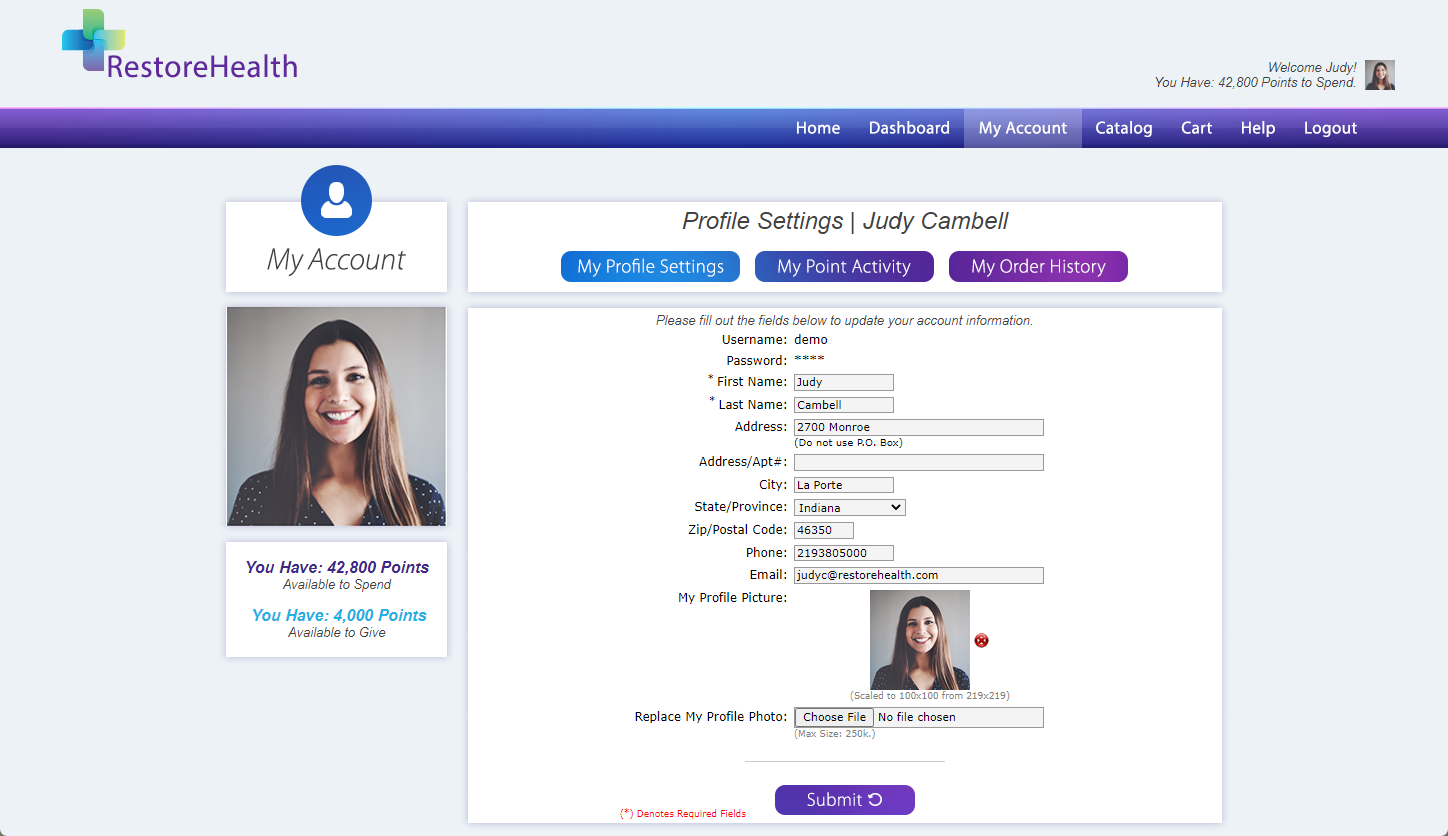Click the blue My Account user icon
The width and height of the screenshot is (1448, 836).
click(336, 200)
